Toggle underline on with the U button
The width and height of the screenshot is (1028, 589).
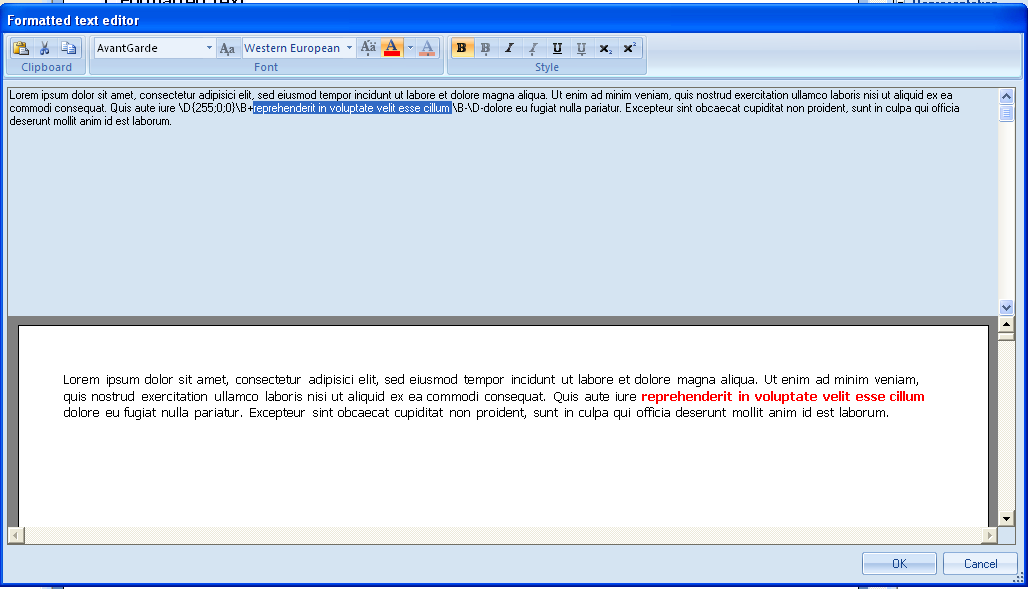(557, 48)
